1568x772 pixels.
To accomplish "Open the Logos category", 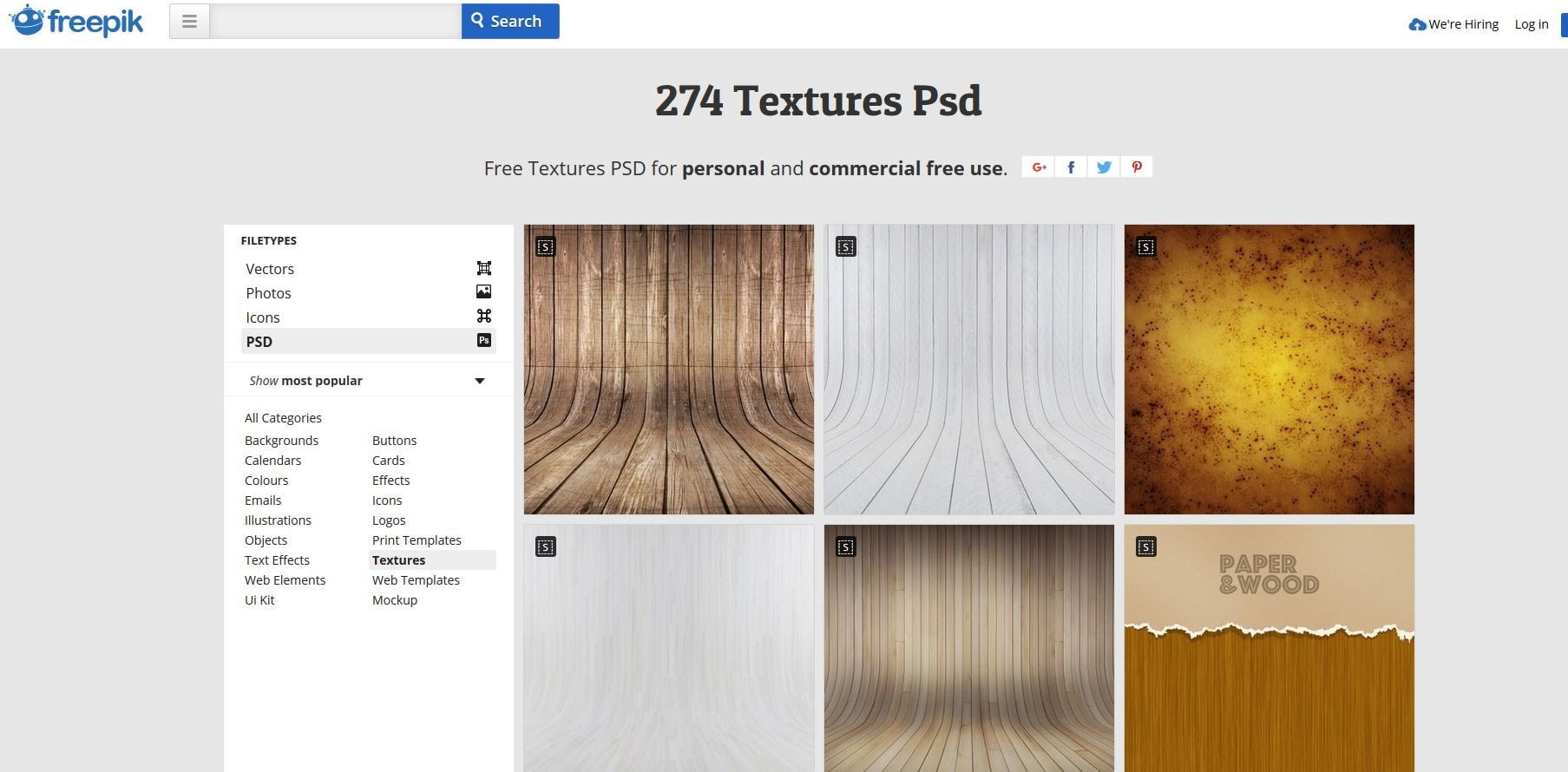I will [389, 520].
